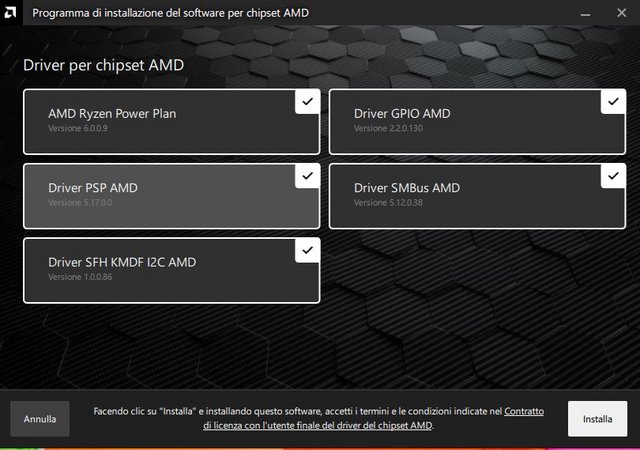640x450 pixels.
Task: Select the Driver SFH KMDF I2C AMD card
Action: point(171,270)
